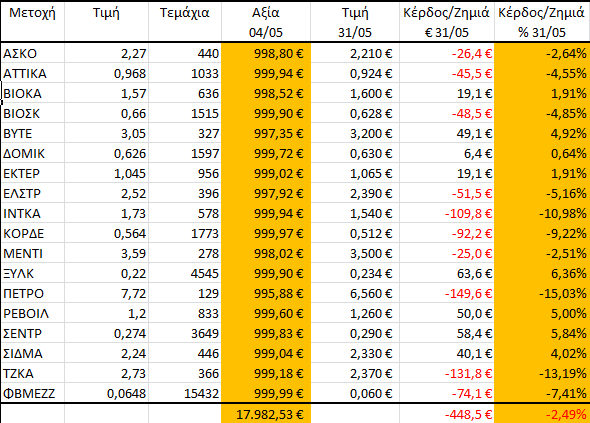Image resolution: width=590 pixels, height=423 pixels.
Task: Click the ΤΖΚΑ stock name cell
Action: 33,373
